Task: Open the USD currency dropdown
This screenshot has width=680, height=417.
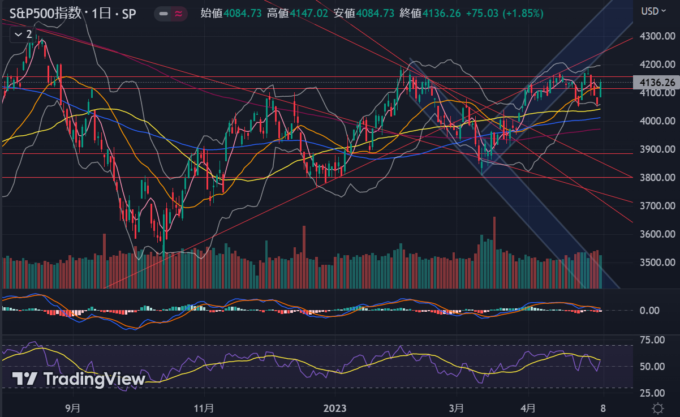Action: point(651,13)
